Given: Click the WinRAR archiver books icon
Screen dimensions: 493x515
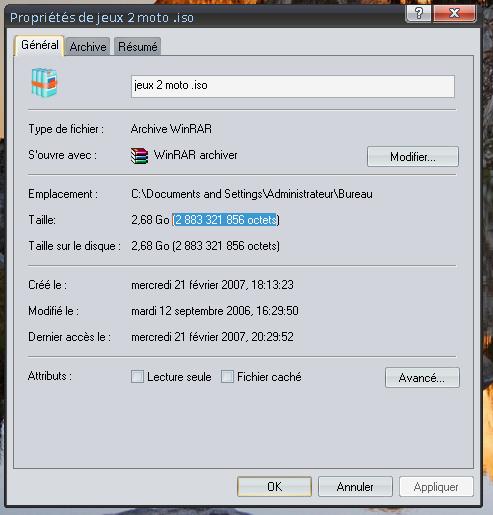Looking at the screenshot, I should click(139, 156).
